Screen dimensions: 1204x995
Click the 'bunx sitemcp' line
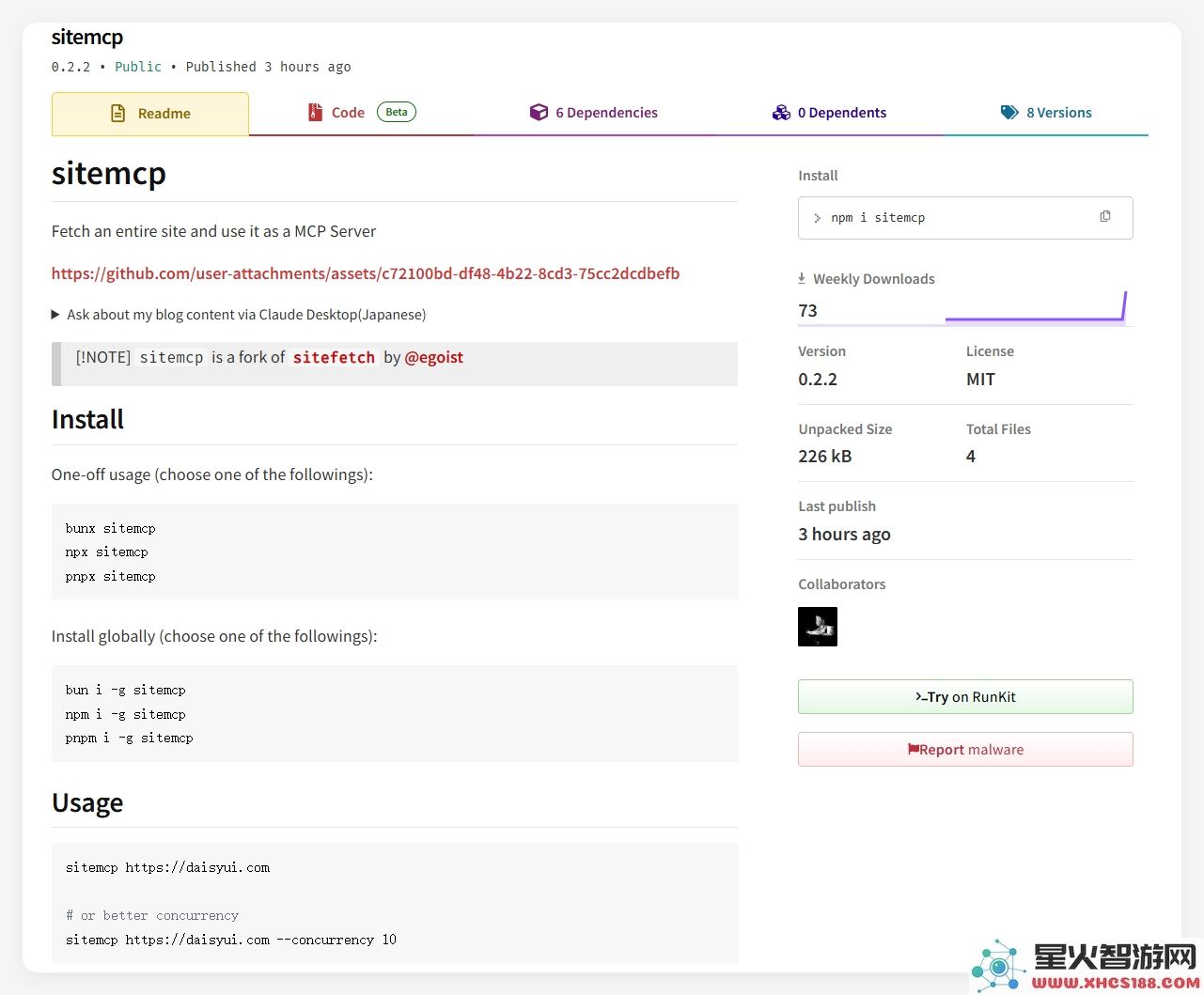click(x=111, y=528)
